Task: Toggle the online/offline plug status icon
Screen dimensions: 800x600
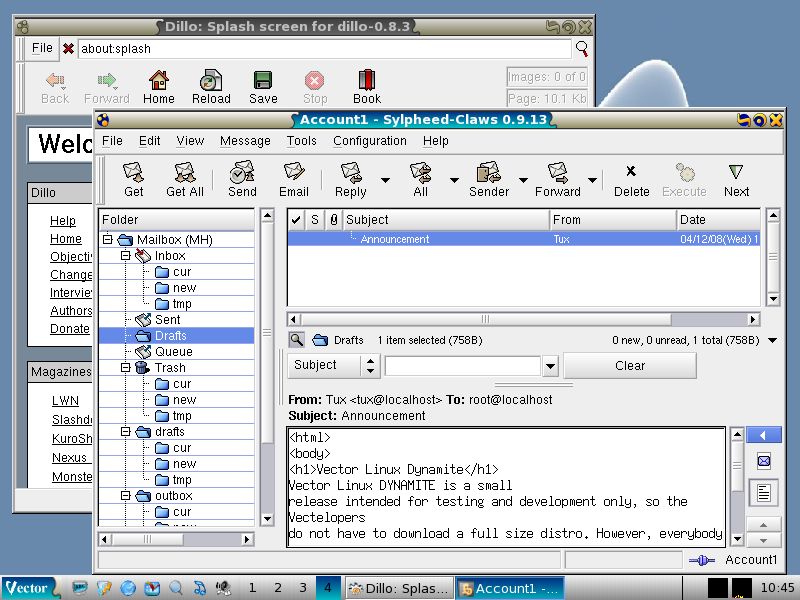Action: [702, 560]
